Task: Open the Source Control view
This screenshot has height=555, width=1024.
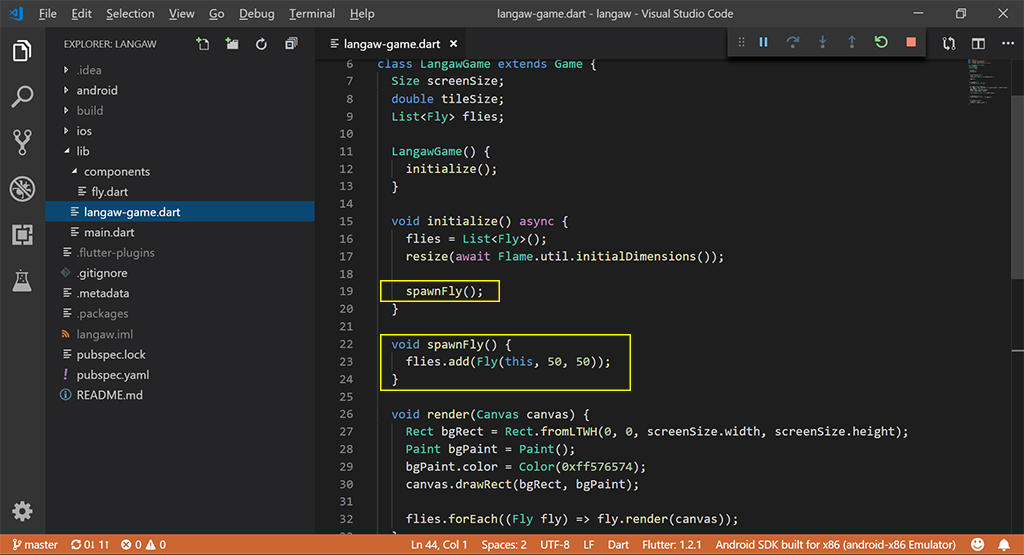Action: pos(22,142)
